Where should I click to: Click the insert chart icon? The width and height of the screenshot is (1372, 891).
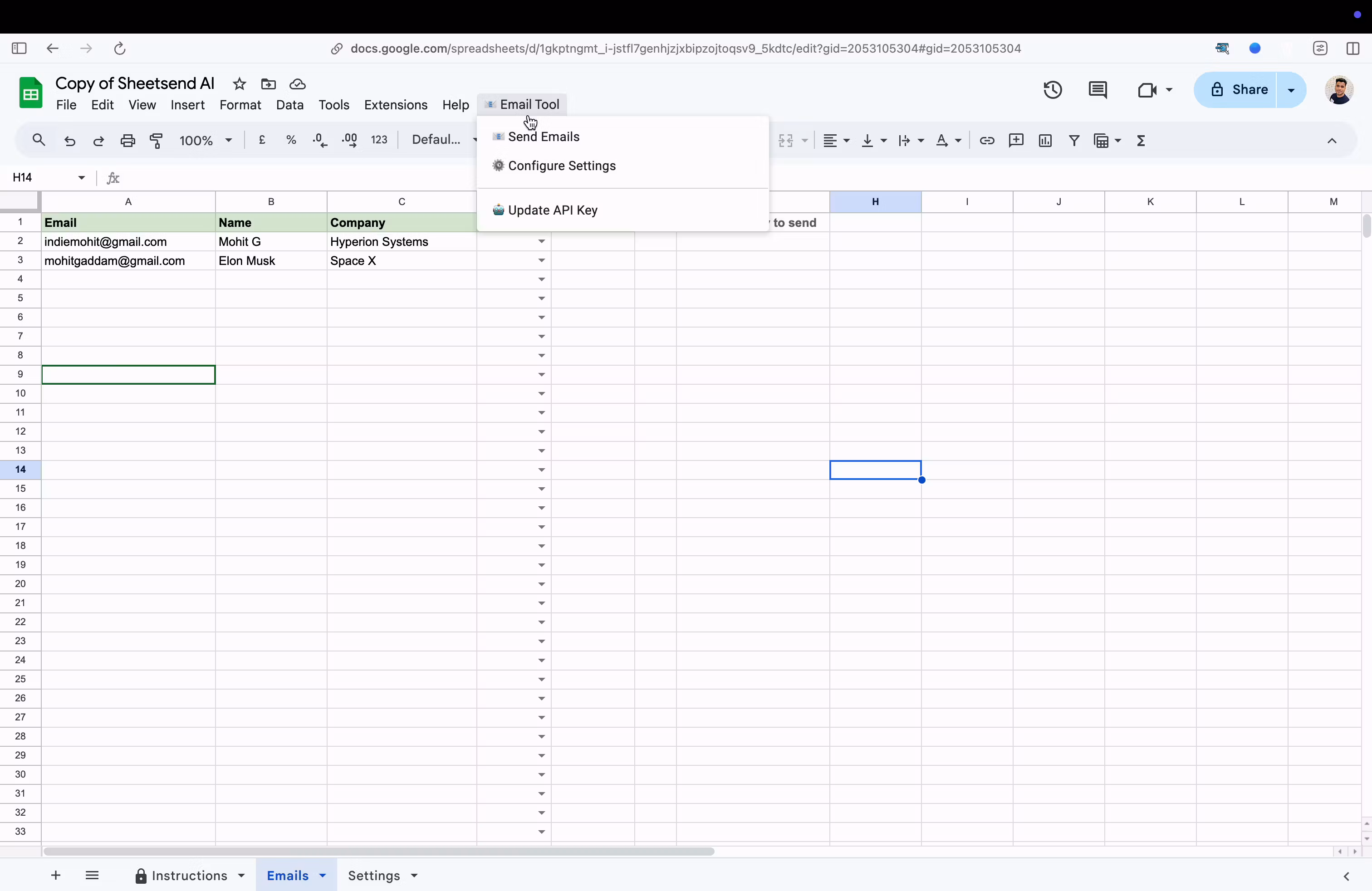(x=1045, y=141)
